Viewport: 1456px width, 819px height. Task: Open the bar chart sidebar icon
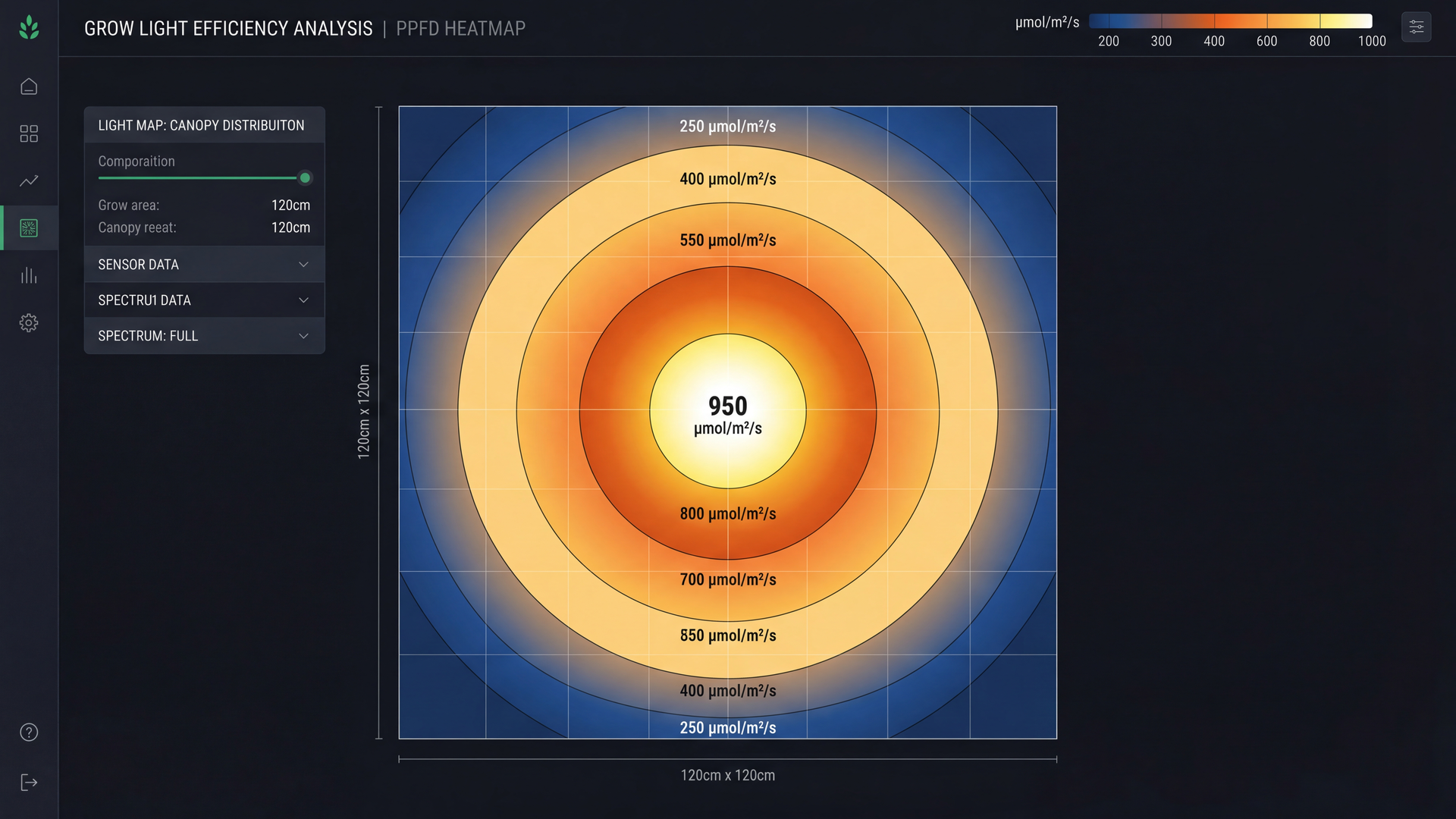click(x=29, y=275)
